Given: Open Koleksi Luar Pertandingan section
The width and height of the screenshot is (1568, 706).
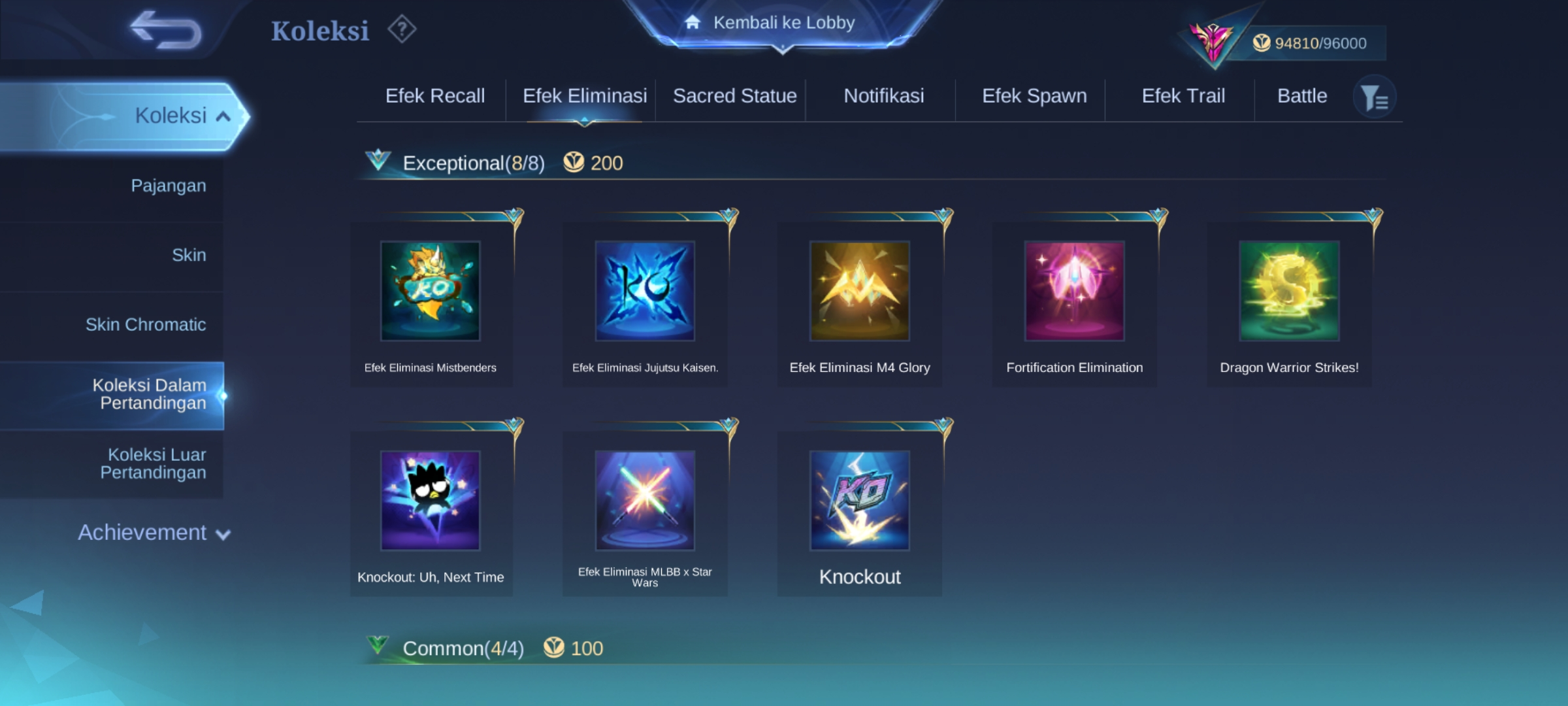Looking at the screenshot, I should [x=153, y=463].
